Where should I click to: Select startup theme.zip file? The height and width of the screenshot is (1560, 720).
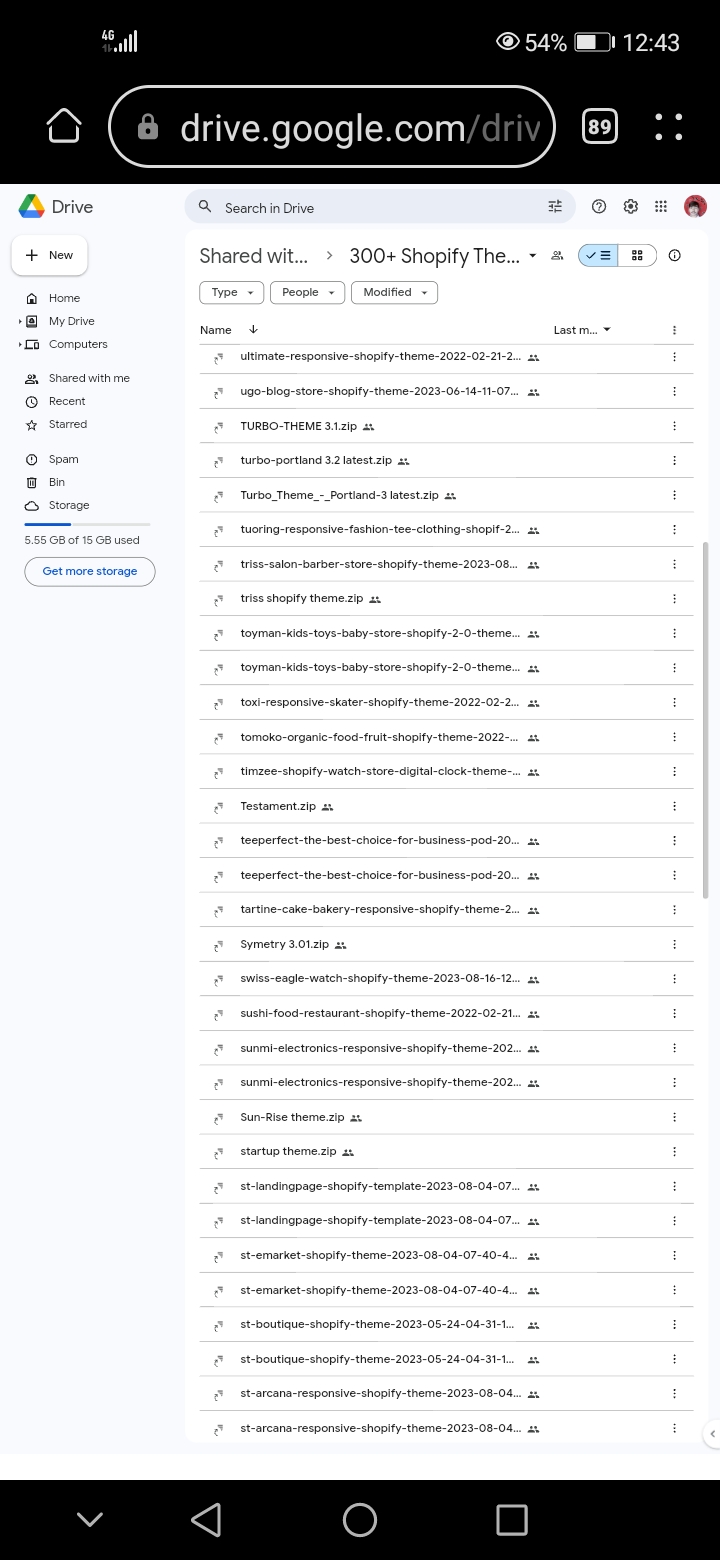pos(446,1152)
